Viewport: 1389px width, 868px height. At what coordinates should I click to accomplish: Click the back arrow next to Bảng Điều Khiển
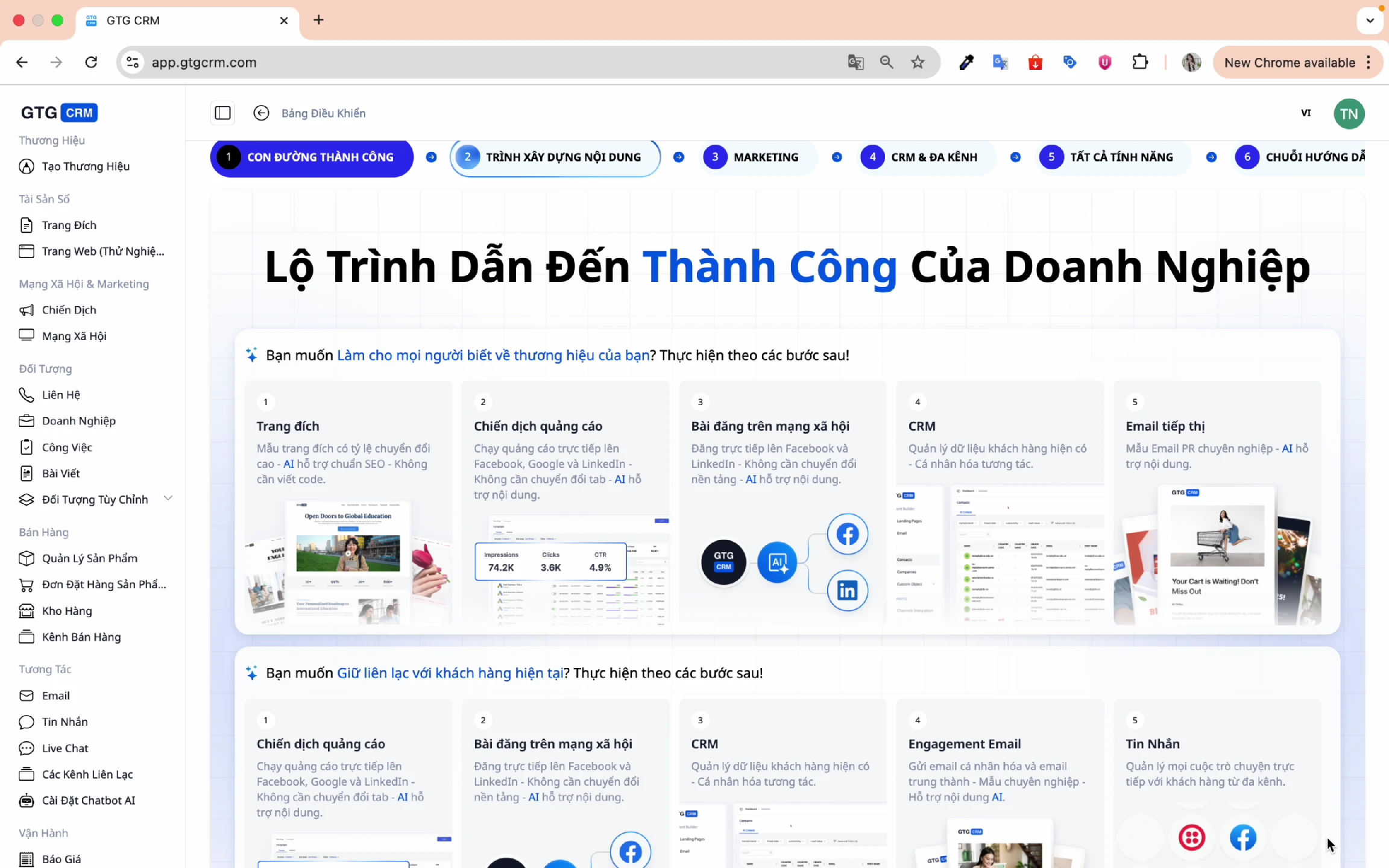(261, 113)
